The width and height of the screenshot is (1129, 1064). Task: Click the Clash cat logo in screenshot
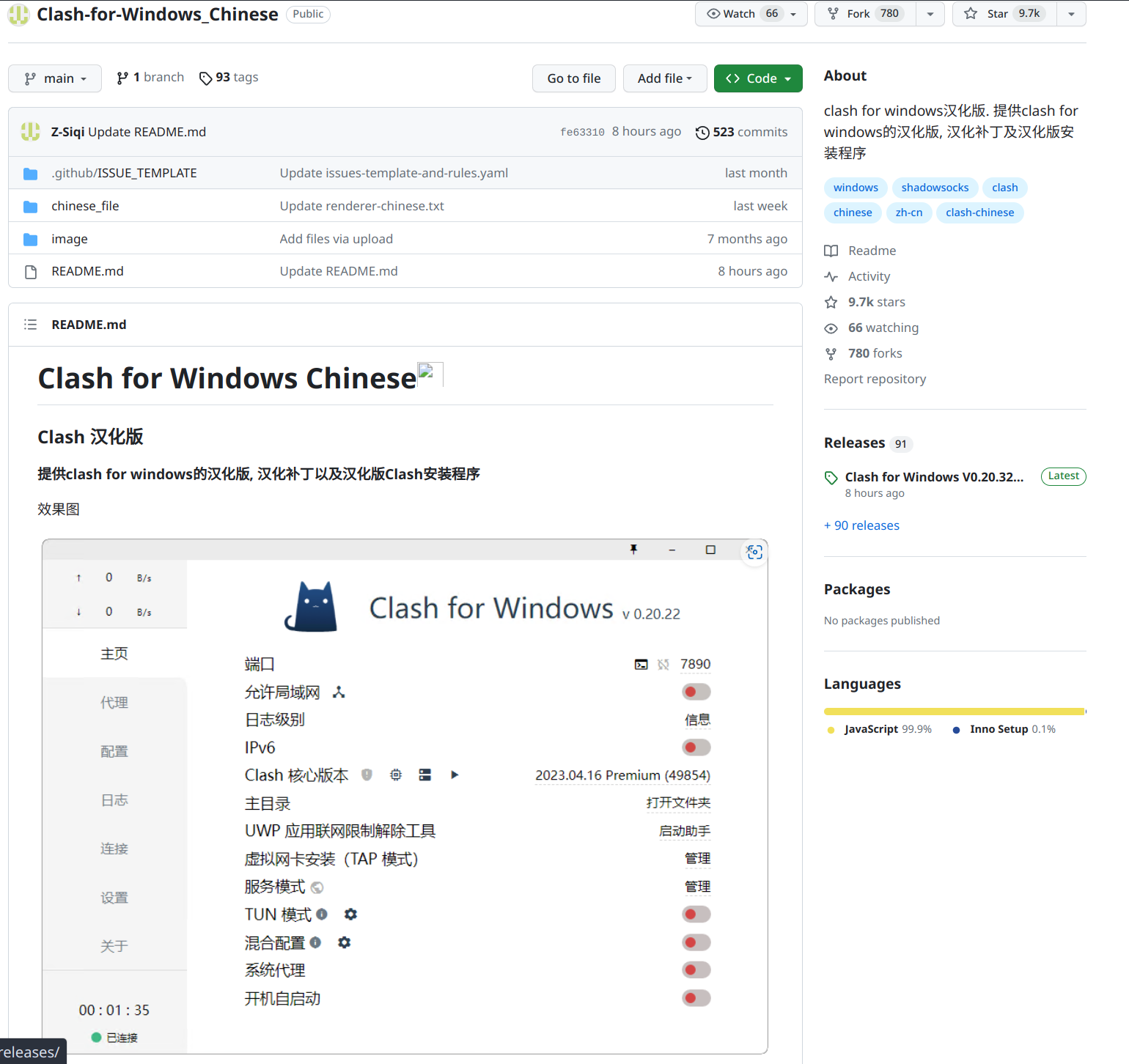pyautogui.click(x=311, y=606)
